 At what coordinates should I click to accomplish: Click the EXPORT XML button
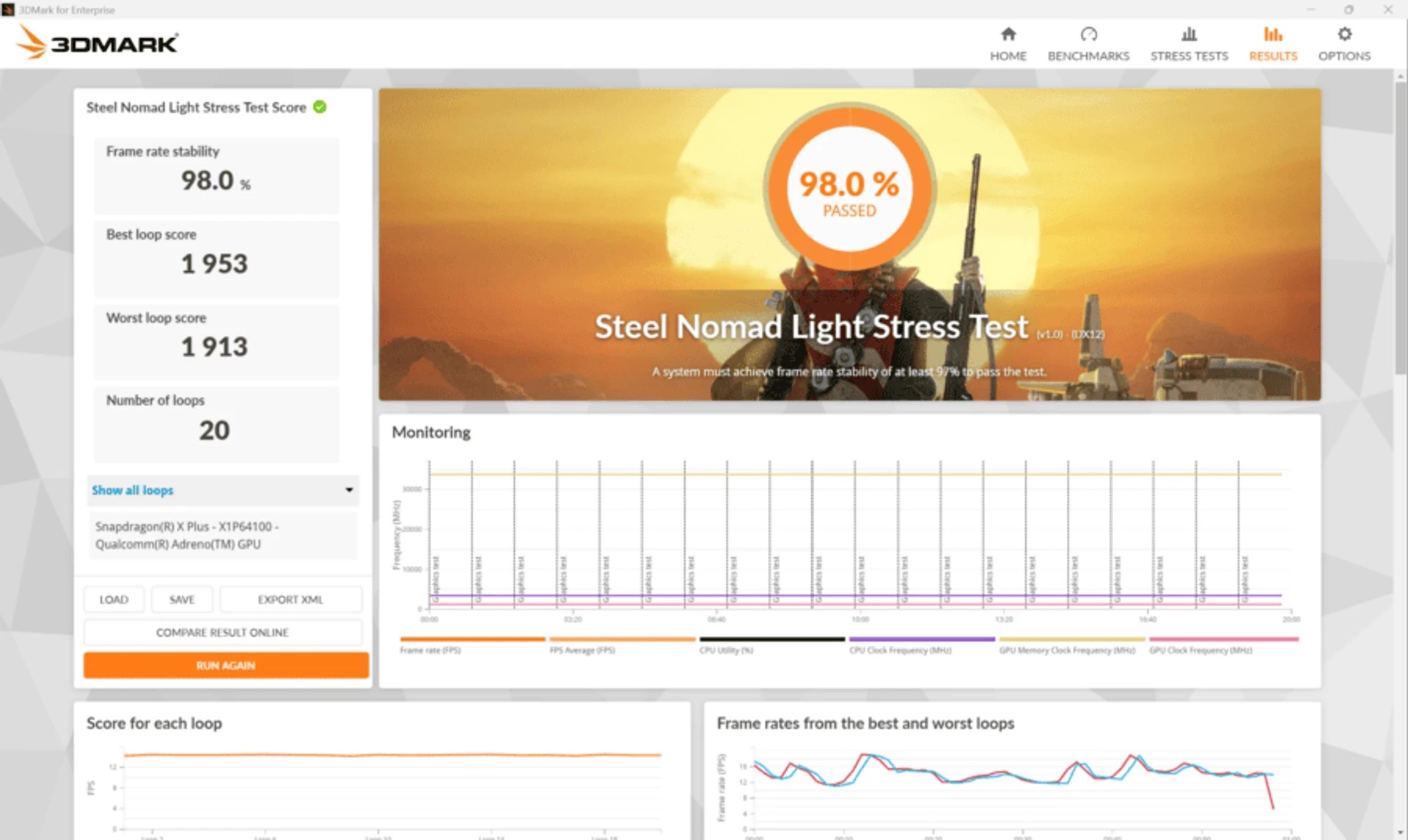tap(290, 600)
